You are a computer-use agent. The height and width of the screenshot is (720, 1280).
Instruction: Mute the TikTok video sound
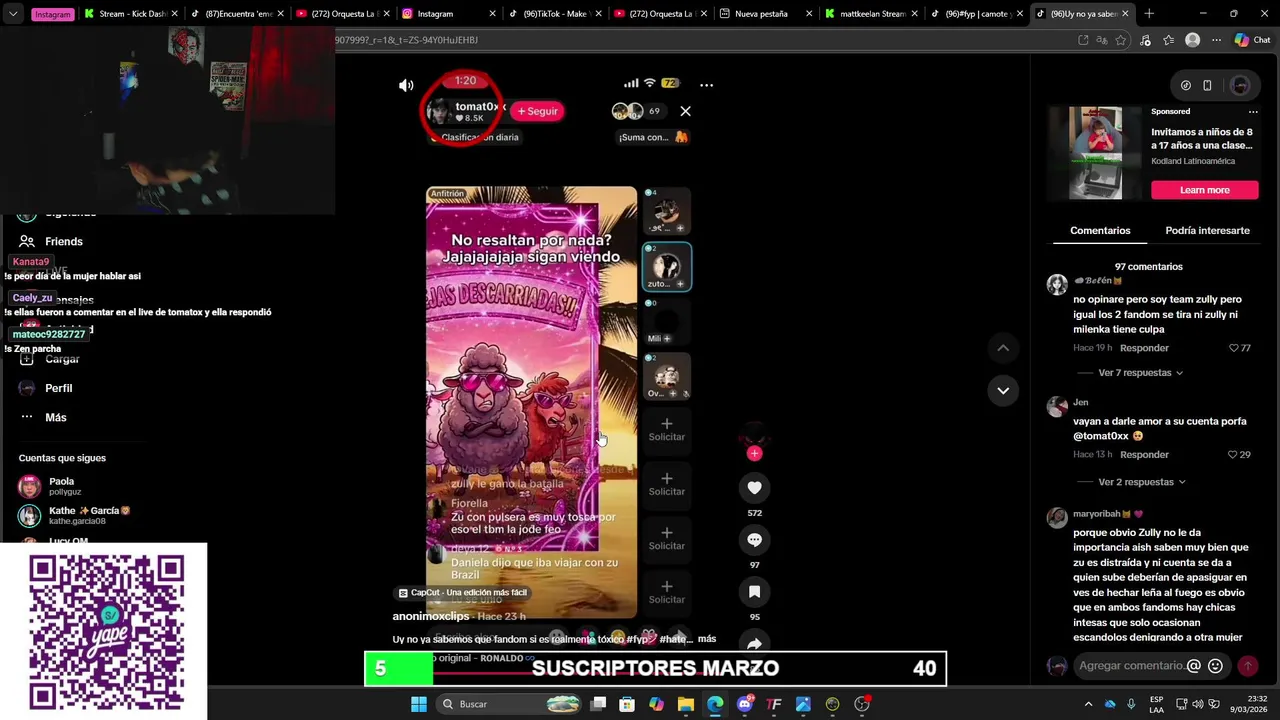click(406, 85)
